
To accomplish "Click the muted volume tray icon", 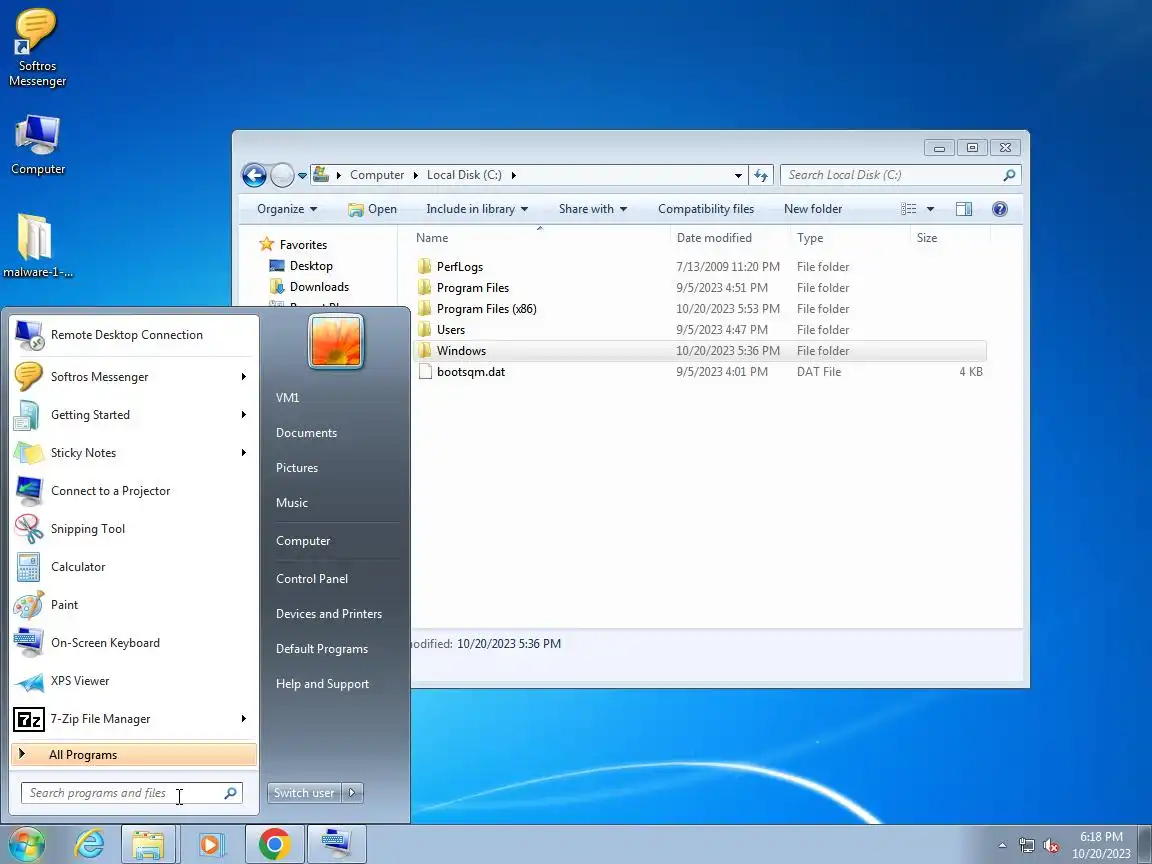I will [x=1051, y=846].
